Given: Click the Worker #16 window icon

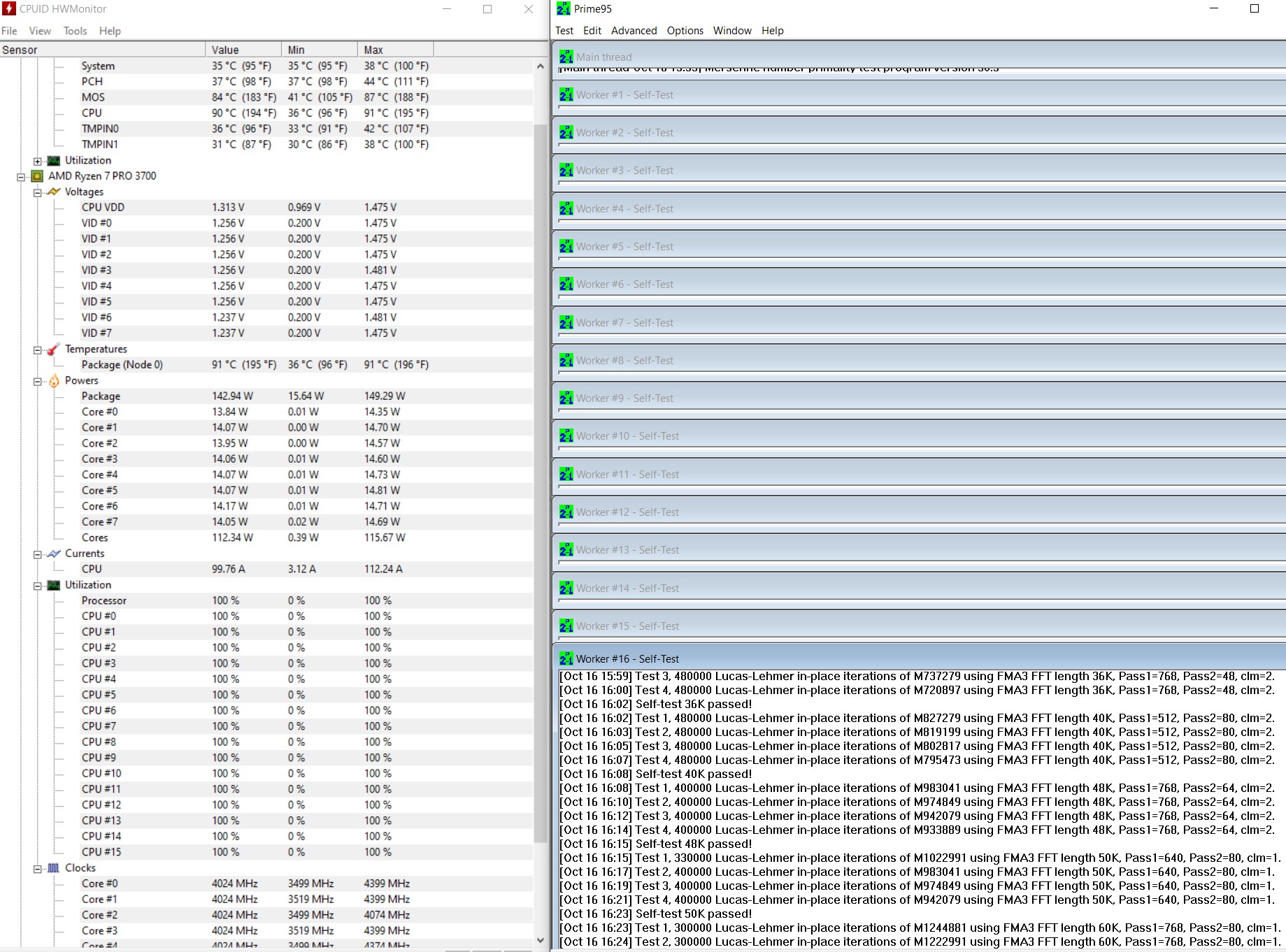Looking at the screenshot, I should coord(566,658).
